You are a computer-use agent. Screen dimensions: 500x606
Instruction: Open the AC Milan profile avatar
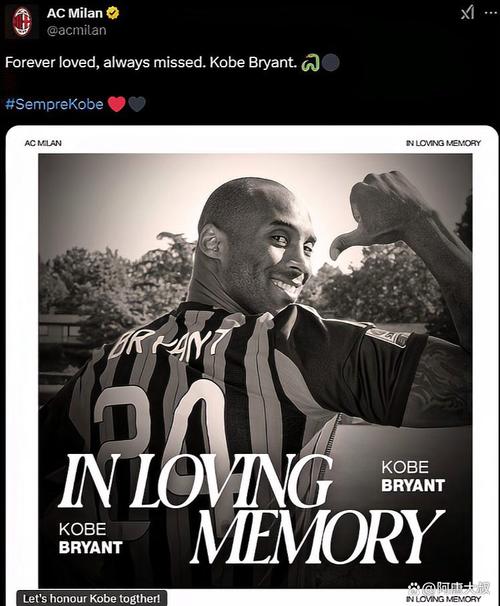[x=22, y=21]
